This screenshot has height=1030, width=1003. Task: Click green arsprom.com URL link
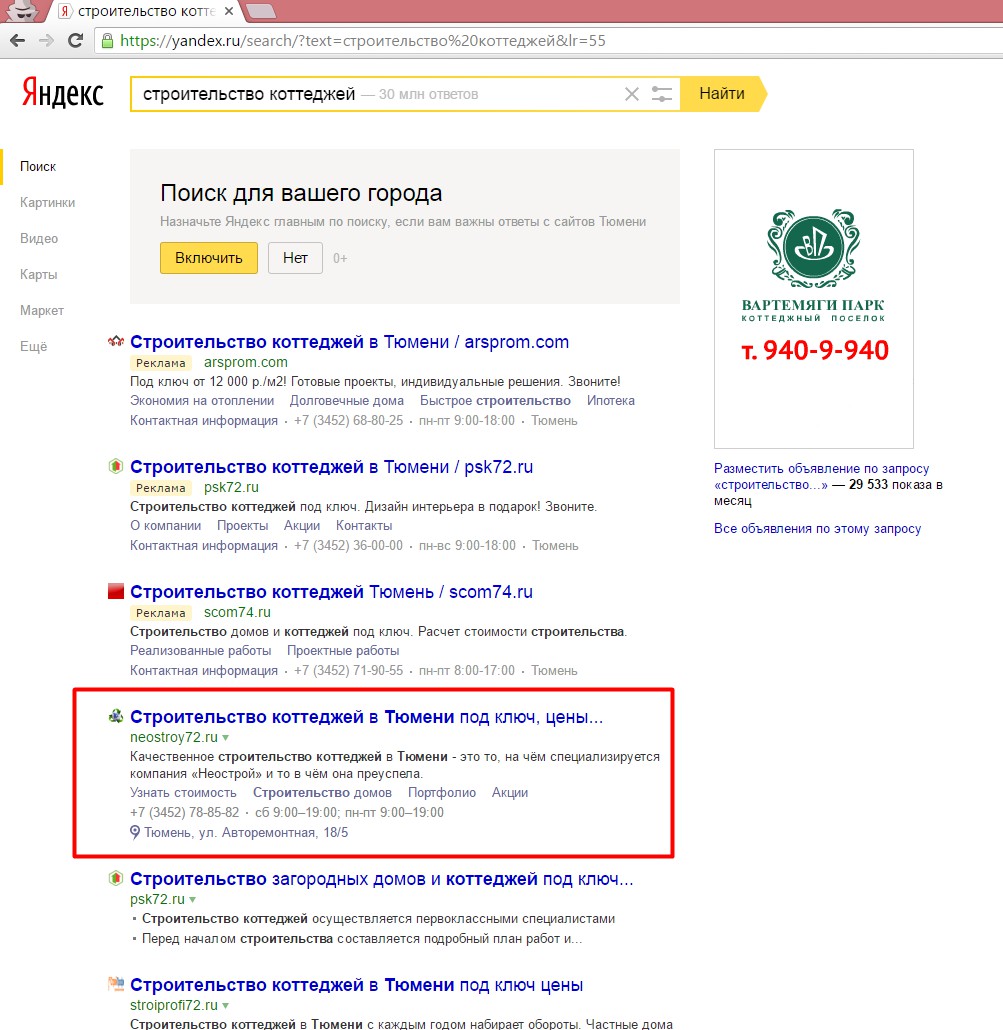coord(246,363)
